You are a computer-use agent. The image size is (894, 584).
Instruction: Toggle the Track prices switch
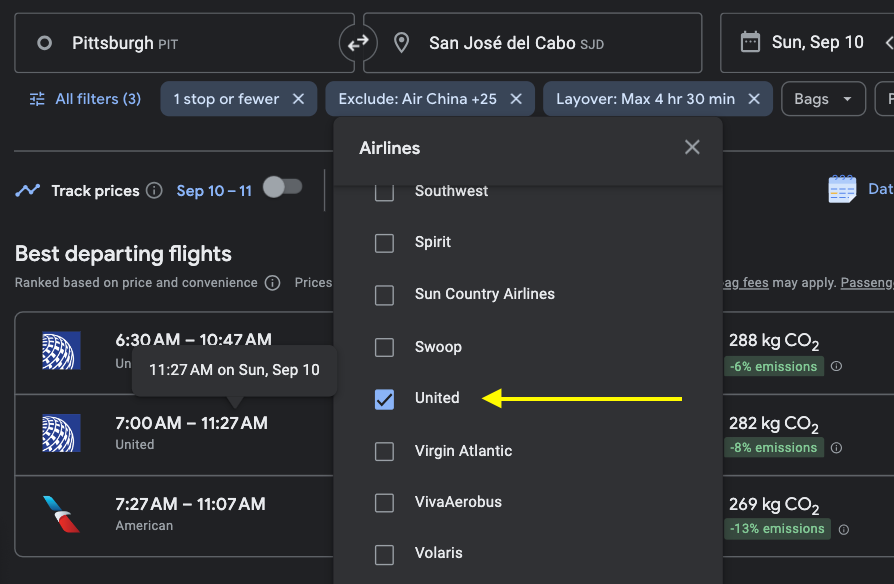point(283,187)
